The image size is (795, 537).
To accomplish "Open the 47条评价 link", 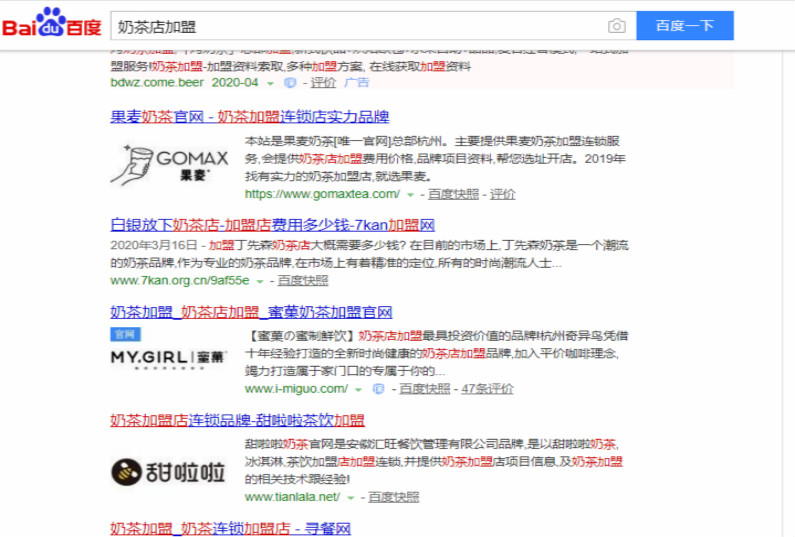I will pos(487,389).
